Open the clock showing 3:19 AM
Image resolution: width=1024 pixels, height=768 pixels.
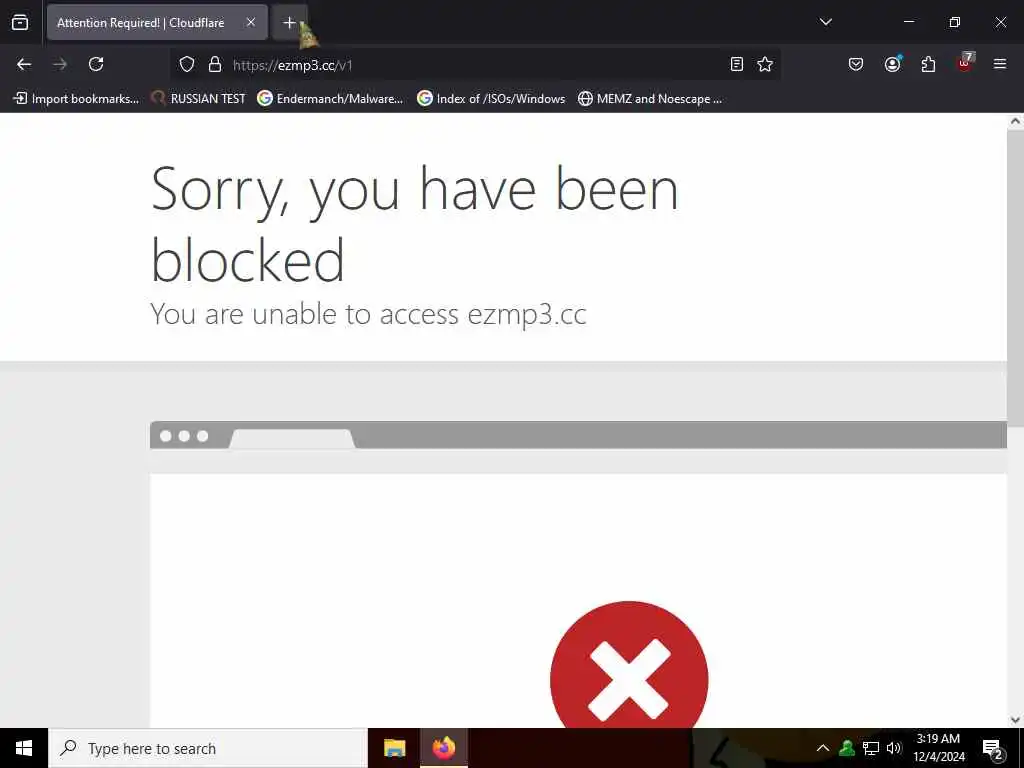(x=938, y=748)
